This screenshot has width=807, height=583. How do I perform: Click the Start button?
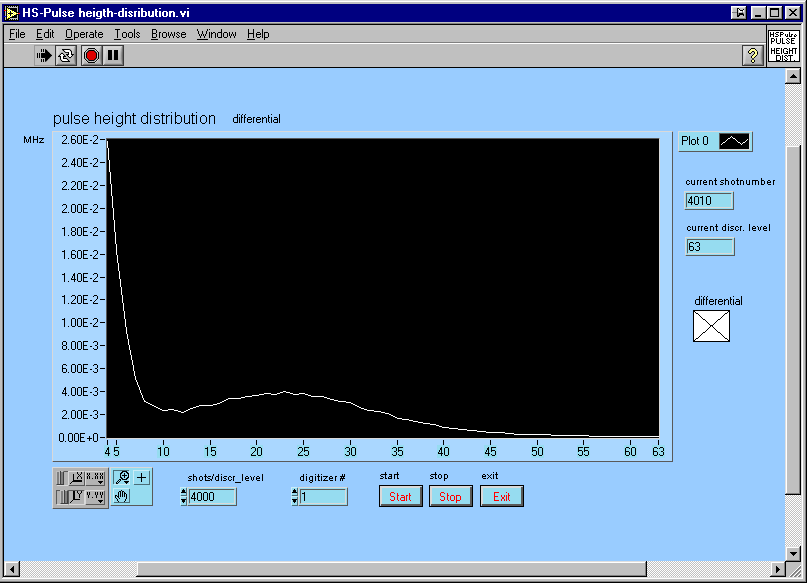pos(400,497)
